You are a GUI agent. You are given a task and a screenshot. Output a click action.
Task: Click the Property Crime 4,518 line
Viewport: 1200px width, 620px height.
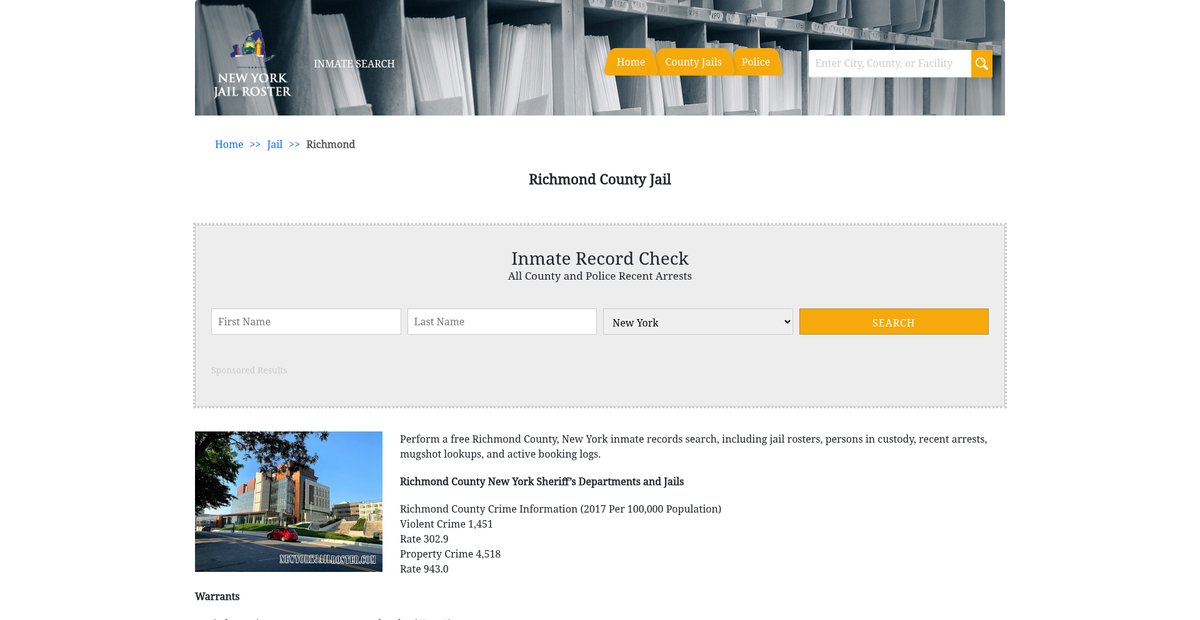pyautogui.click(x=450, y=554)
